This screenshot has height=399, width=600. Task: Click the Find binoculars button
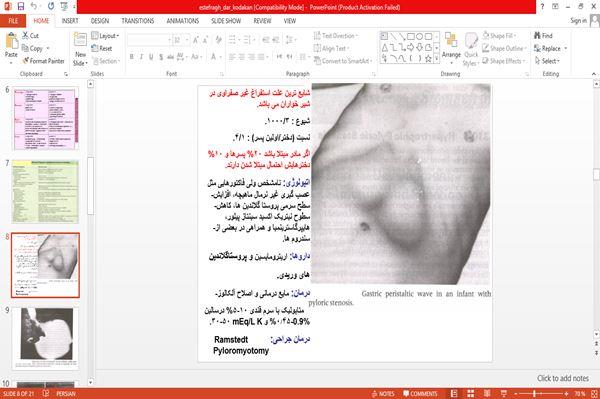(543, 36)
